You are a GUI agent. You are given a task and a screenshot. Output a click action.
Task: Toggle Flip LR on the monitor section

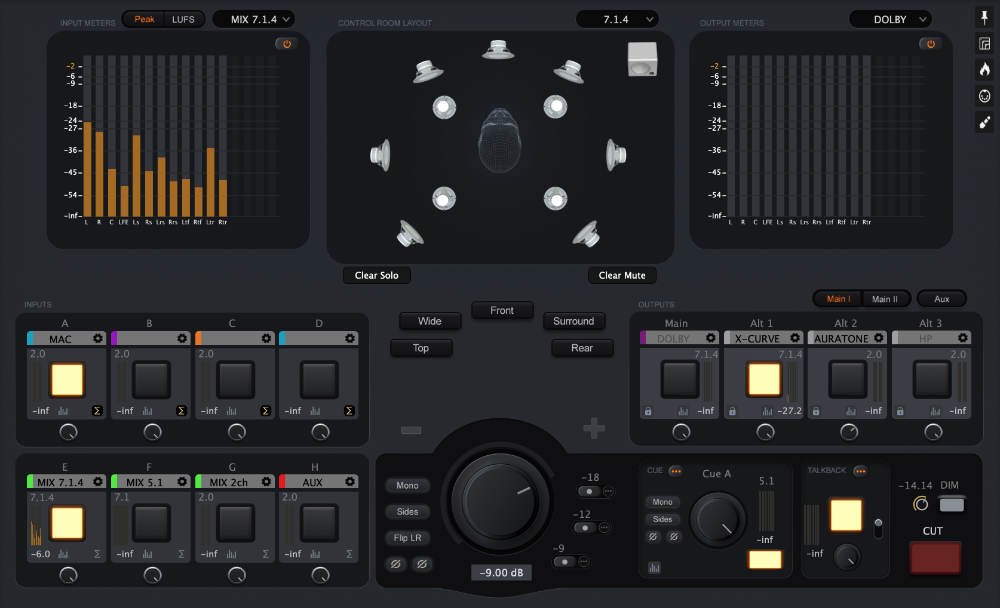(408, 537)
